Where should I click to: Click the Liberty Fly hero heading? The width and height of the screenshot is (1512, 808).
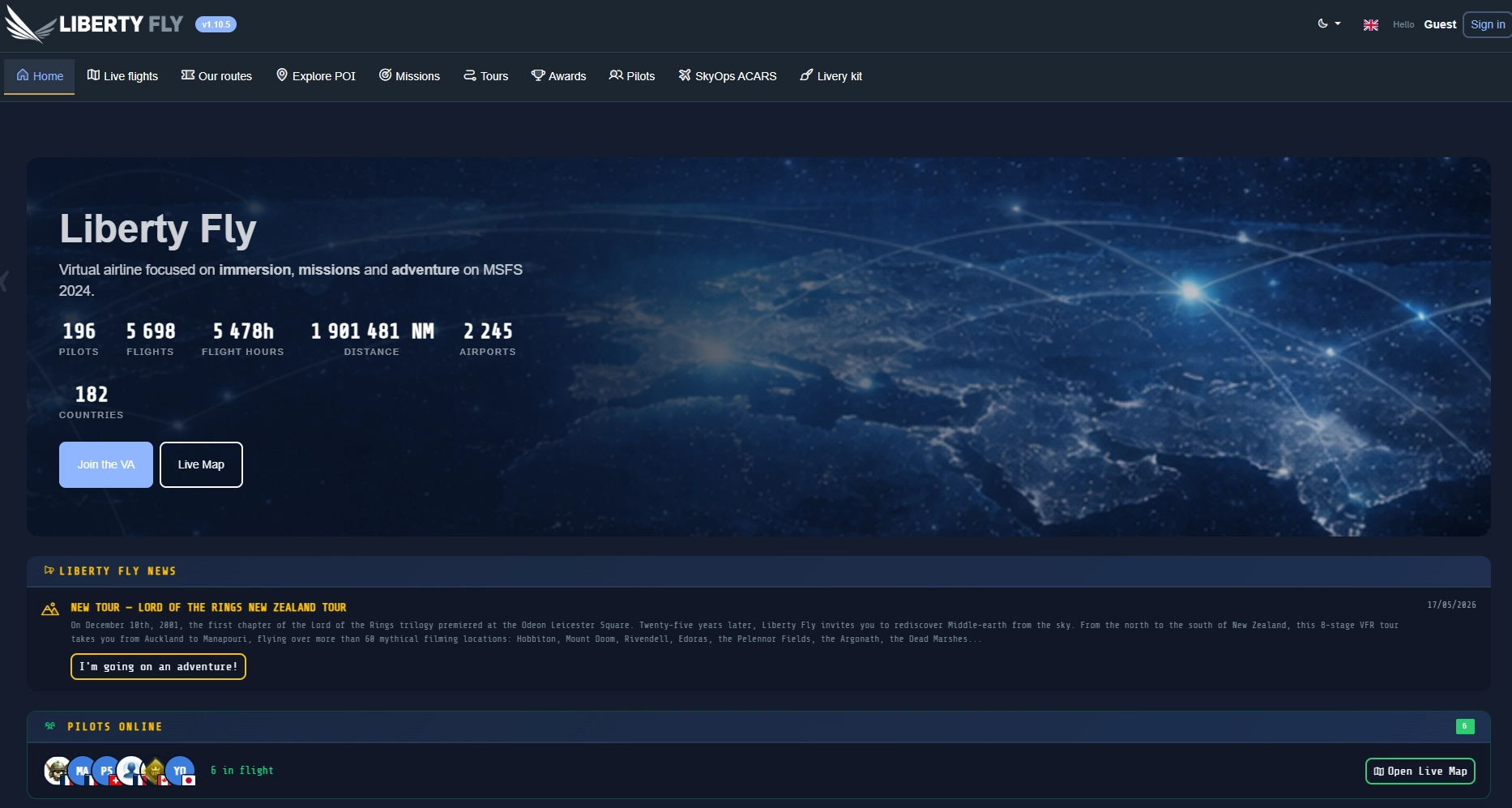click(158, 229)
